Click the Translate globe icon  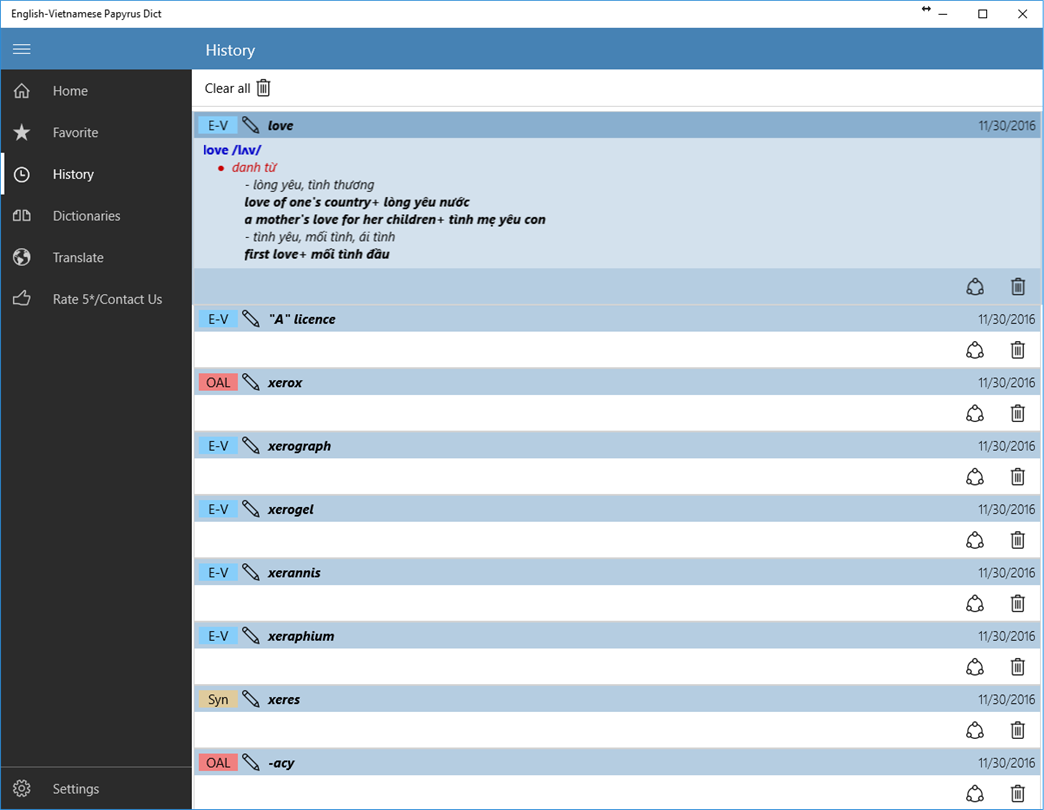(21, 258)
